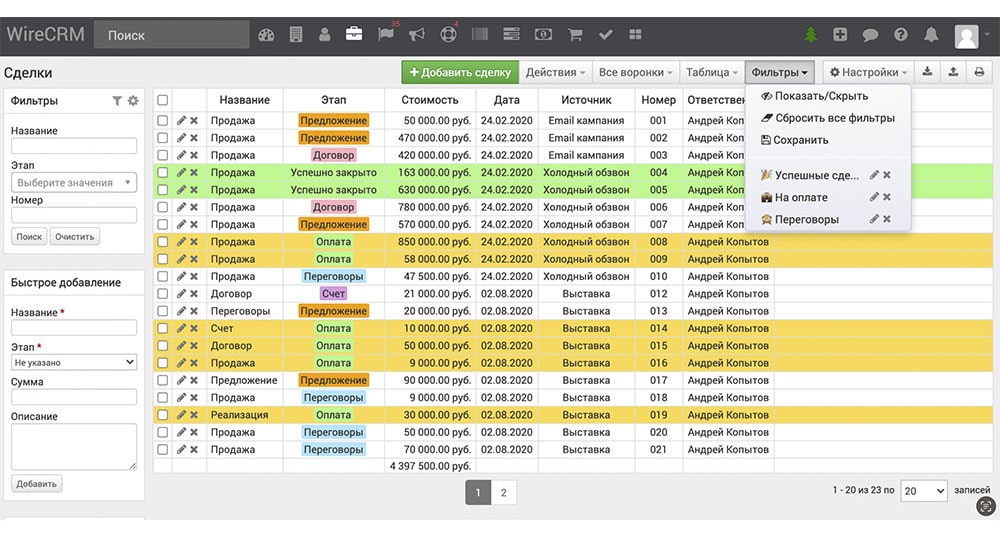Open the records-per-page dropdown showing 20
Screen dimensions: 1000x545
point(923,491)
